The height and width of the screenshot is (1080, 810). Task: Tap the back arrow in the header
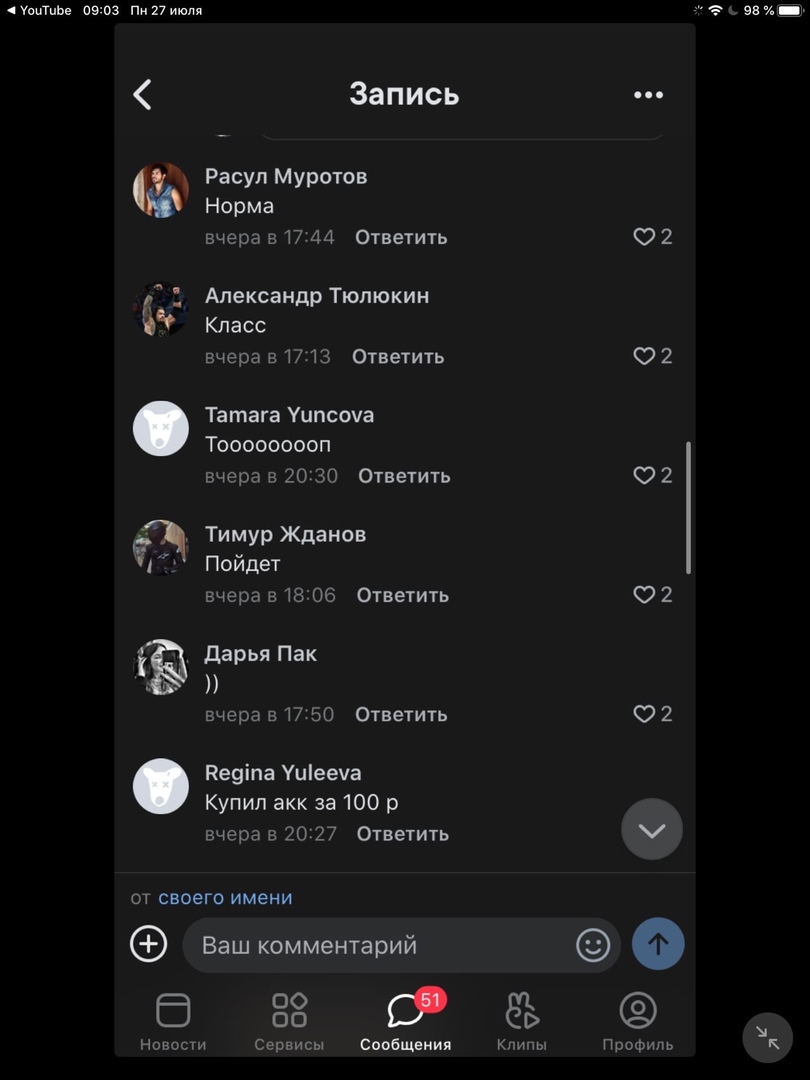click(143, 95)
